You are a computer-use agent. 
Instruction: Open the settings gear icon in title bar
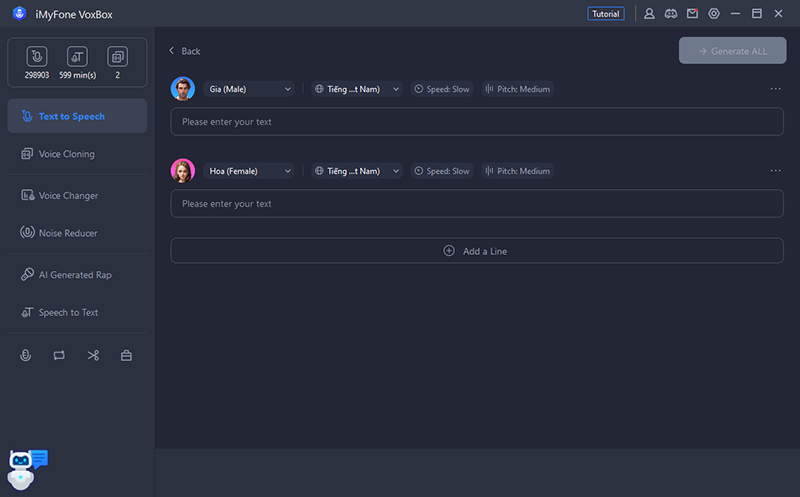pos(714,14)
